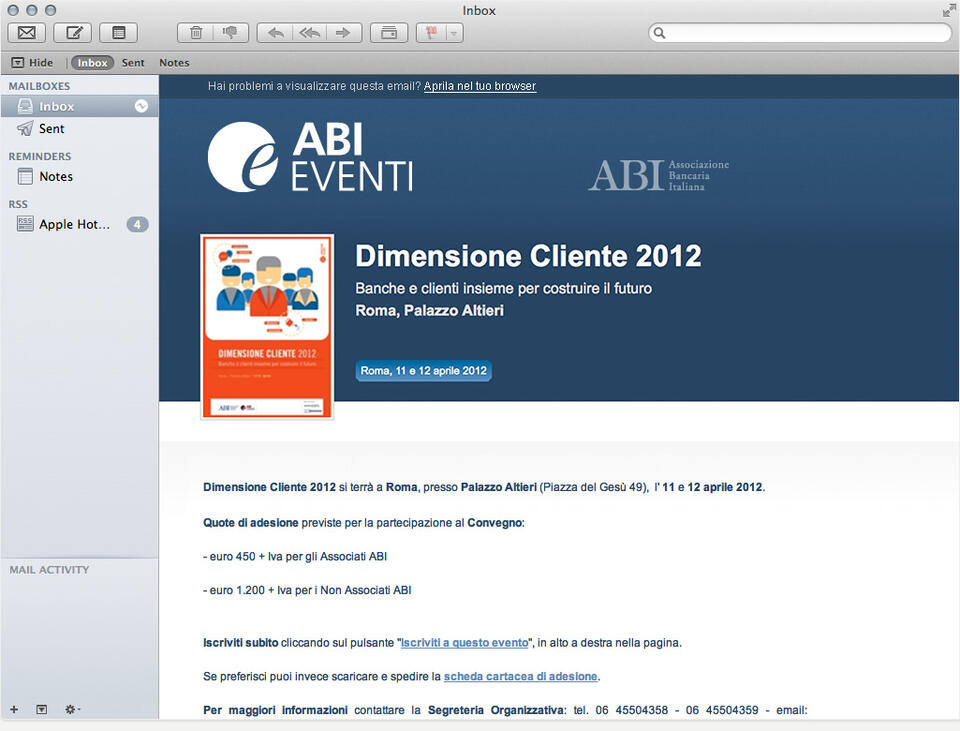Open 'Iscriviti a questo evento' link
Image resolution: width=960 pixels, height=731 pixels.
[x=465, y=643]
